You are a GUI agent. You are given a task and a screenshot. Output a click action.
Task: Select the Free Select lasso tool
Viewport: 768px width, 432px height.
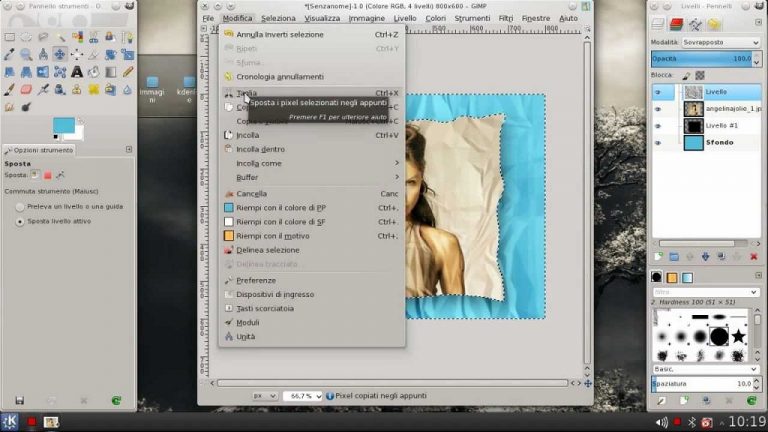click(43, 37)
